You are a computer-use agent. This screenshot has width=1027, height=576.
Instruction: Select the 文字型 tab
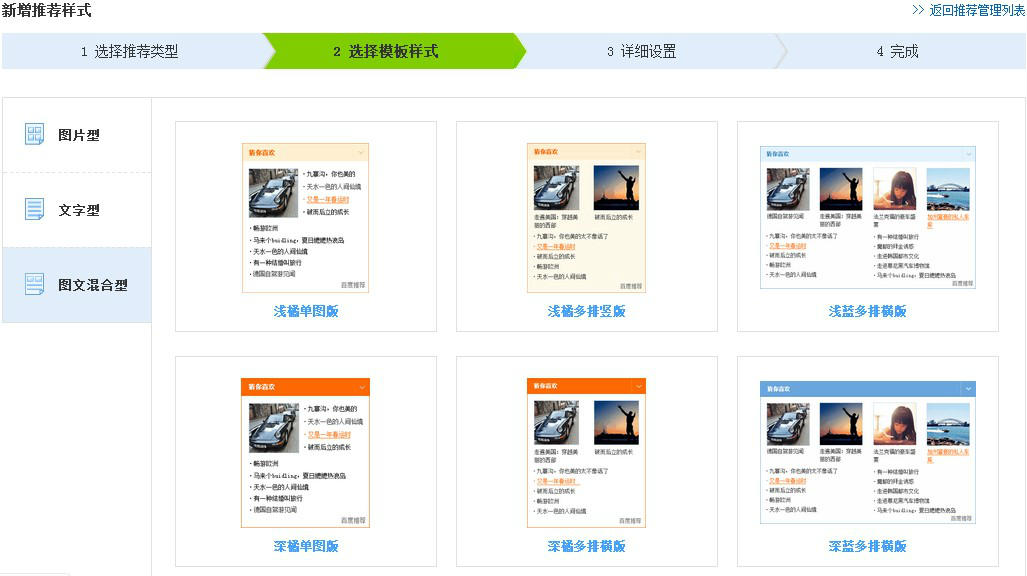point(77,210)
